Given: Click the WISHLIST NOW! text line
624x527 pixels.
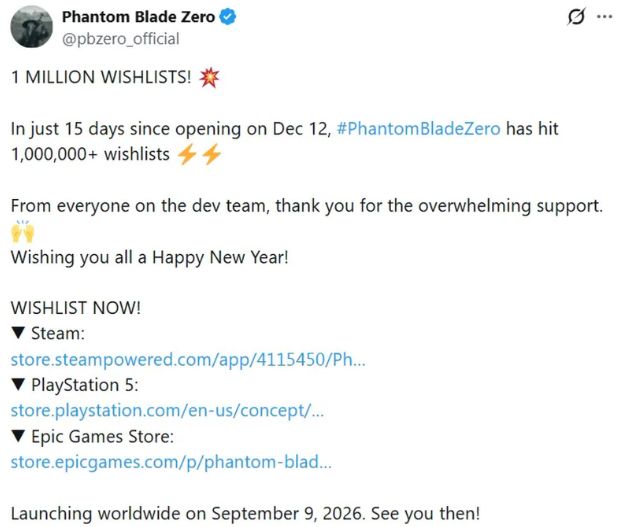Looking at the screenshot, I should tap(76, 308).
